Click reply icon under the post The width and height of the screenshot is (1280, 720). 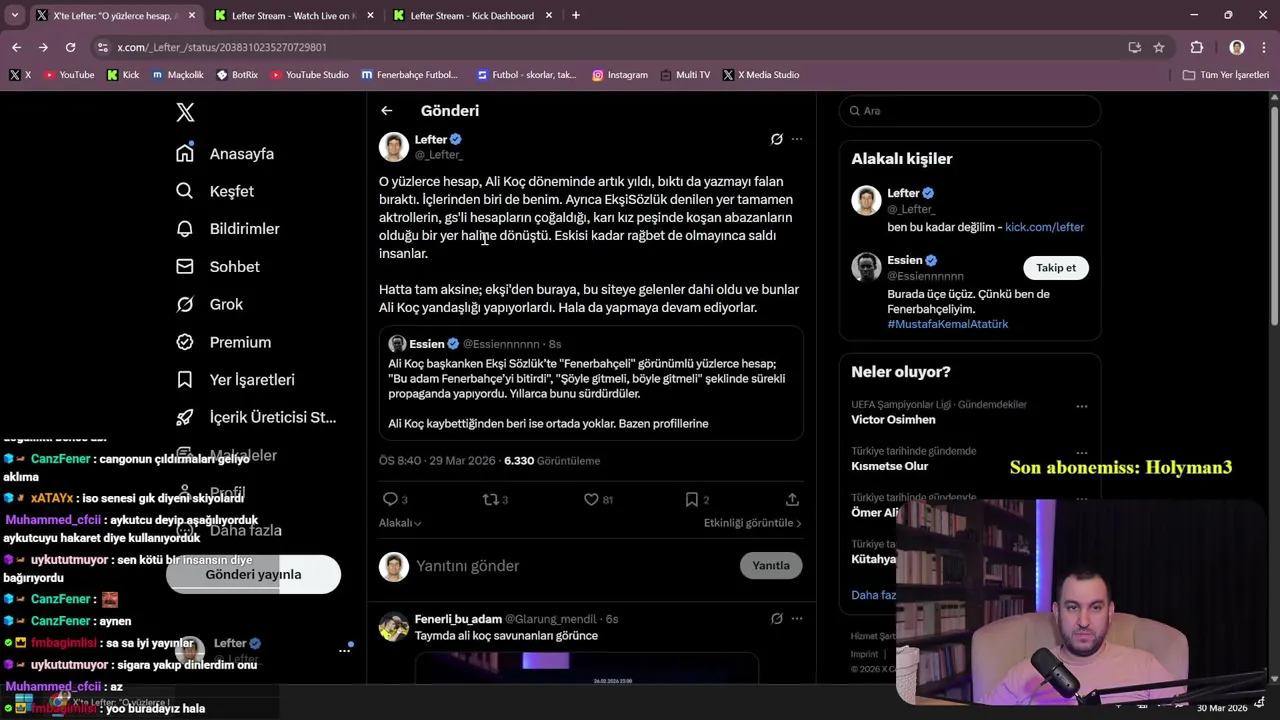[x=390, y=499]
